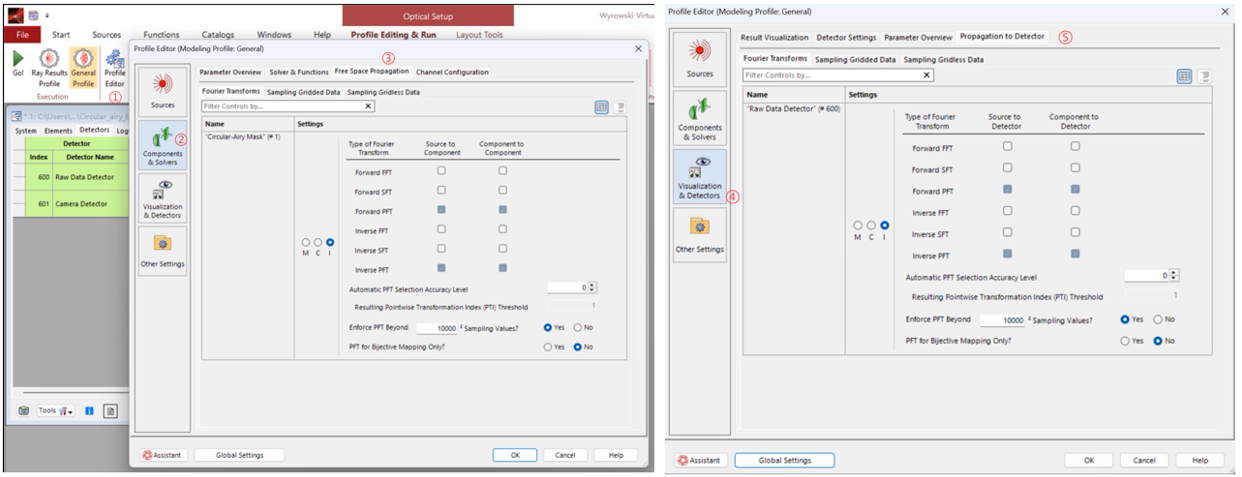
Task: Switch to the Channel Configuration tab
Action: coord(452,72)
